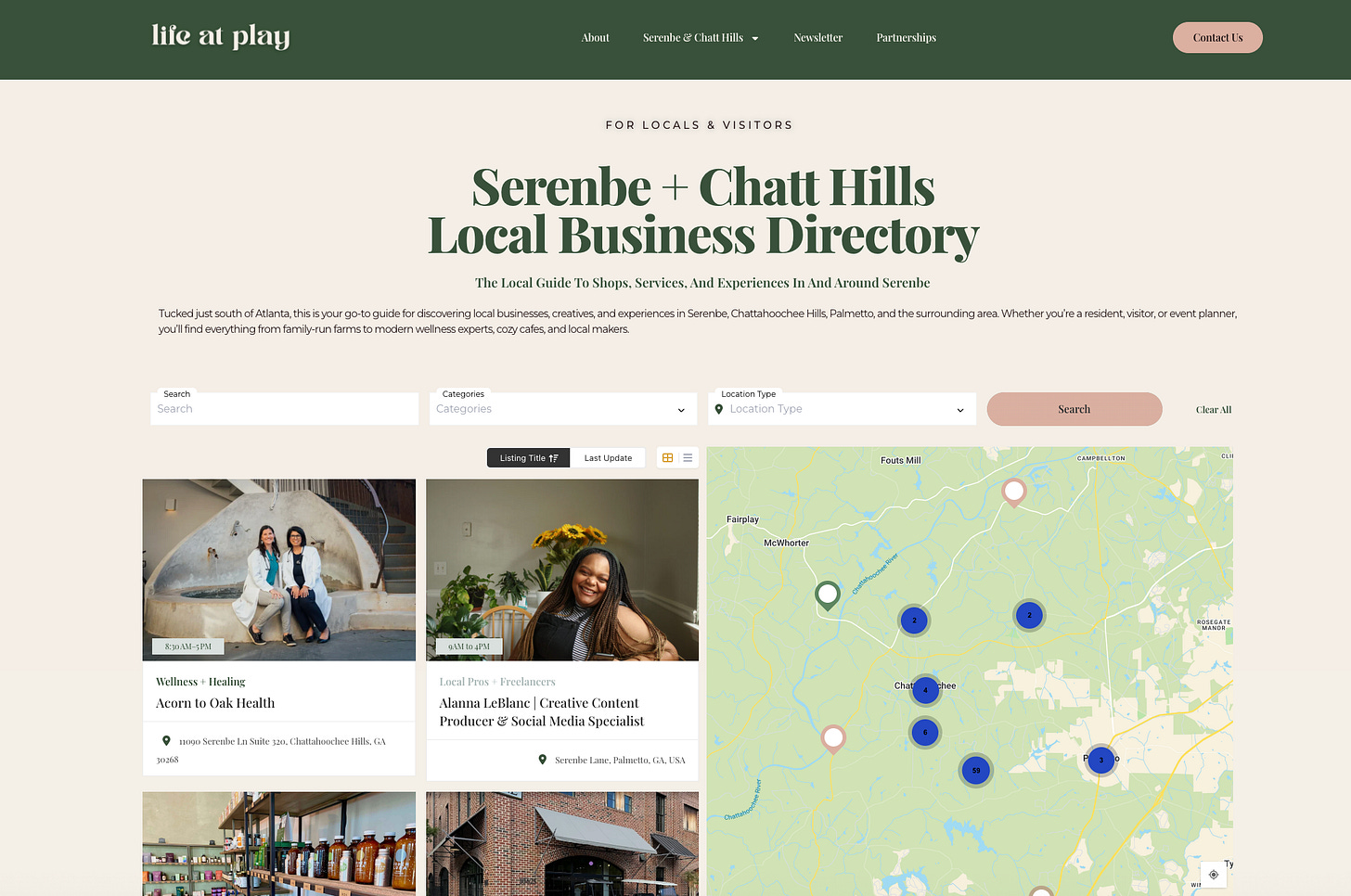Open the brick building listing photo

pyautogui.click(x=562, y=844)
